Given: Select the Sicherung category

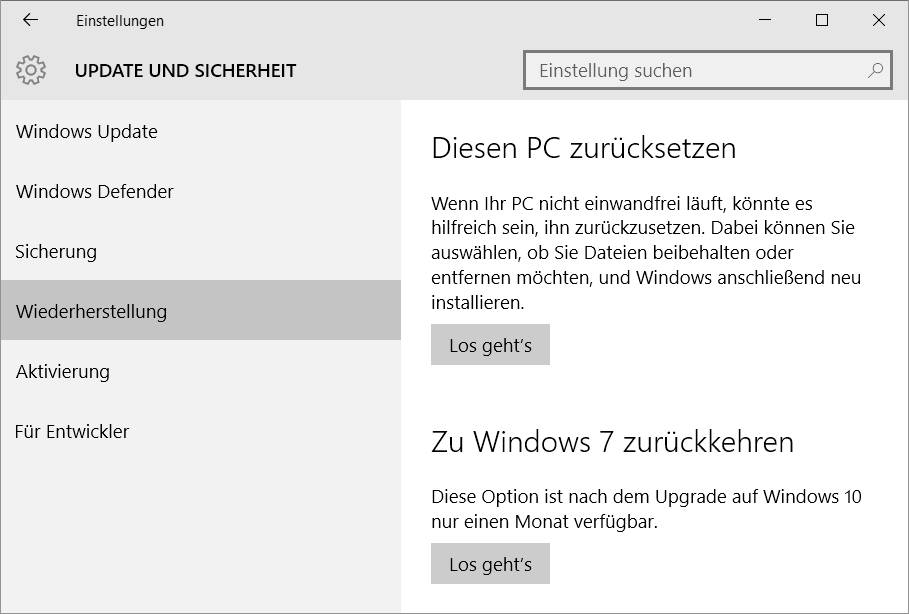Looking at the screenshot, I should [55, 251].
